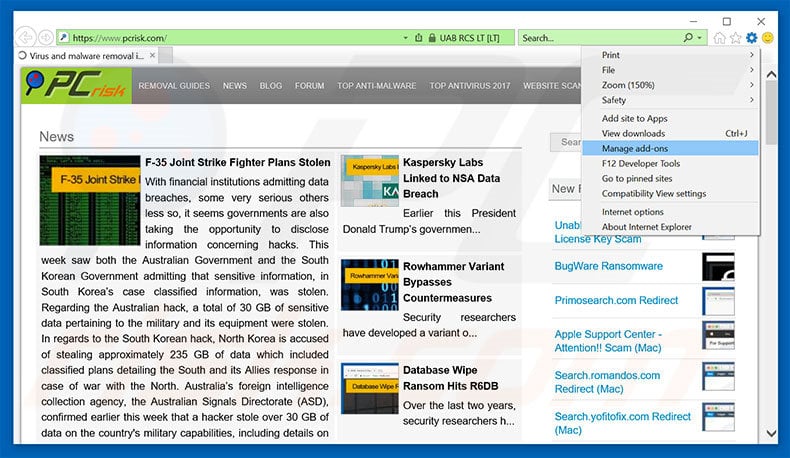Screen dimensions: 790x458
Task: Open BugWare Ransomware guide link
Action: click(x=609, y=266)
